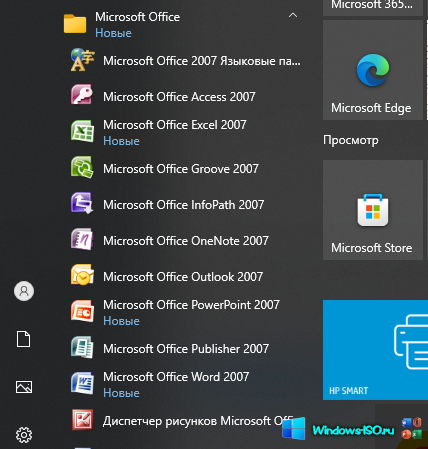
Task: Open Documents from the sidebar
Action: (x=24, y=339)
